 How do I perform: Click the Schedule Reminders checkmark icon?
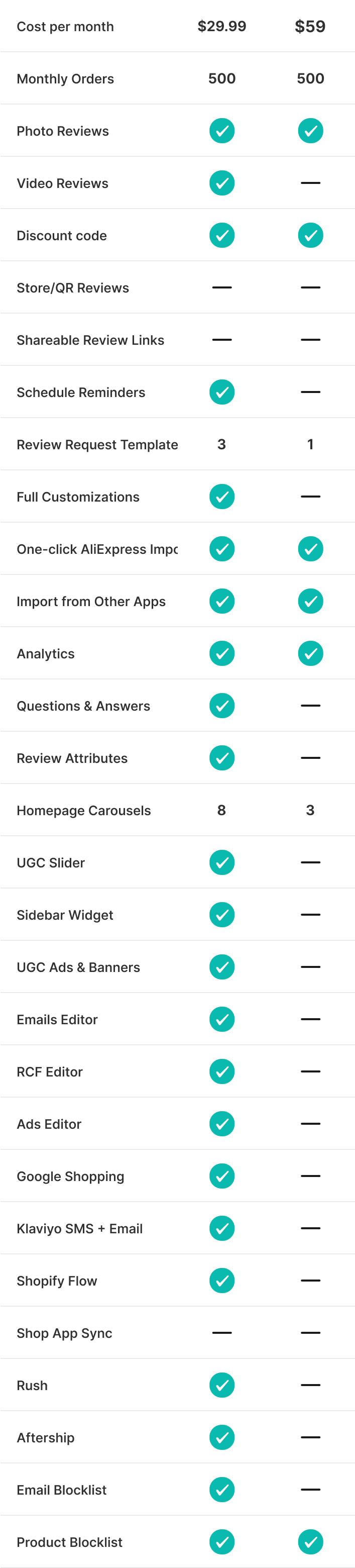(222, 392)
